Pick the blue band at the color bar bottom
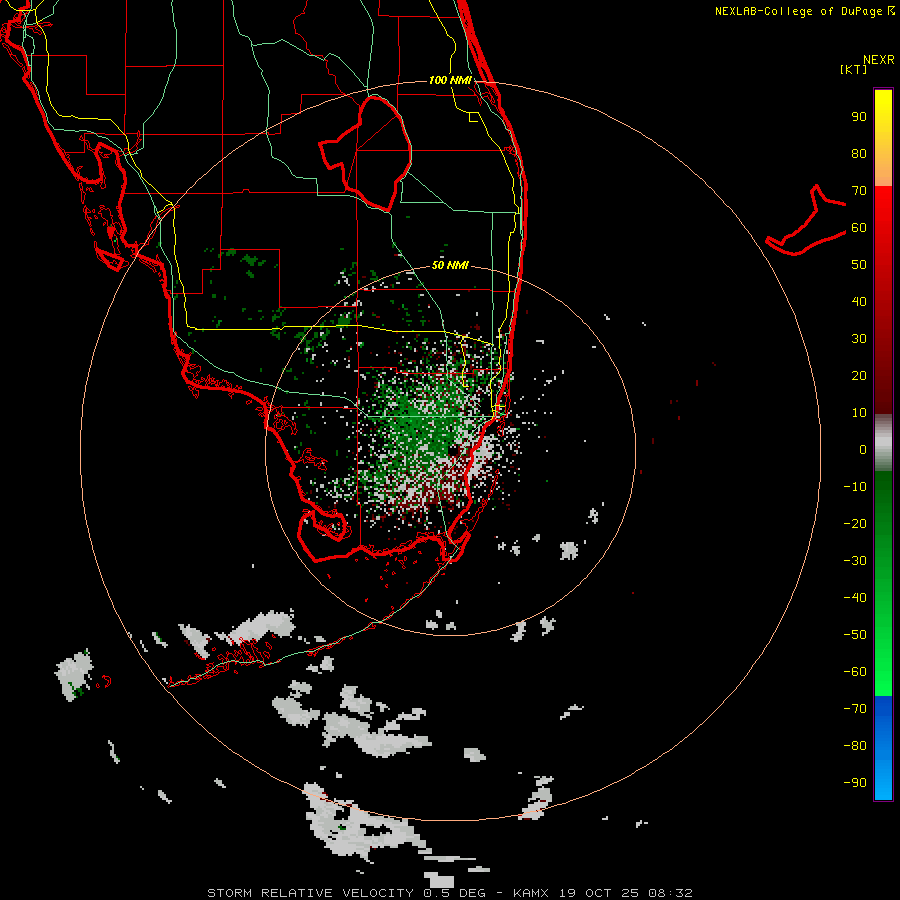 click(883, 748)
